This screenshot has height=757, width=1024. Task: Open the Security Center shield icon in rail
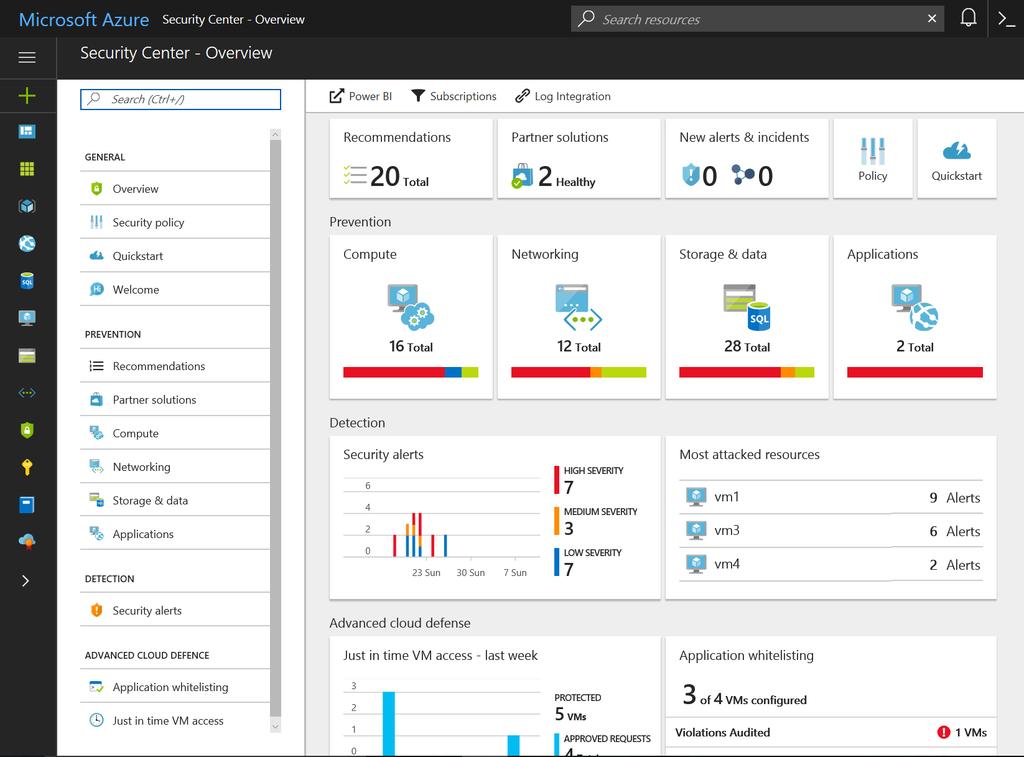(x=27, y=430)
